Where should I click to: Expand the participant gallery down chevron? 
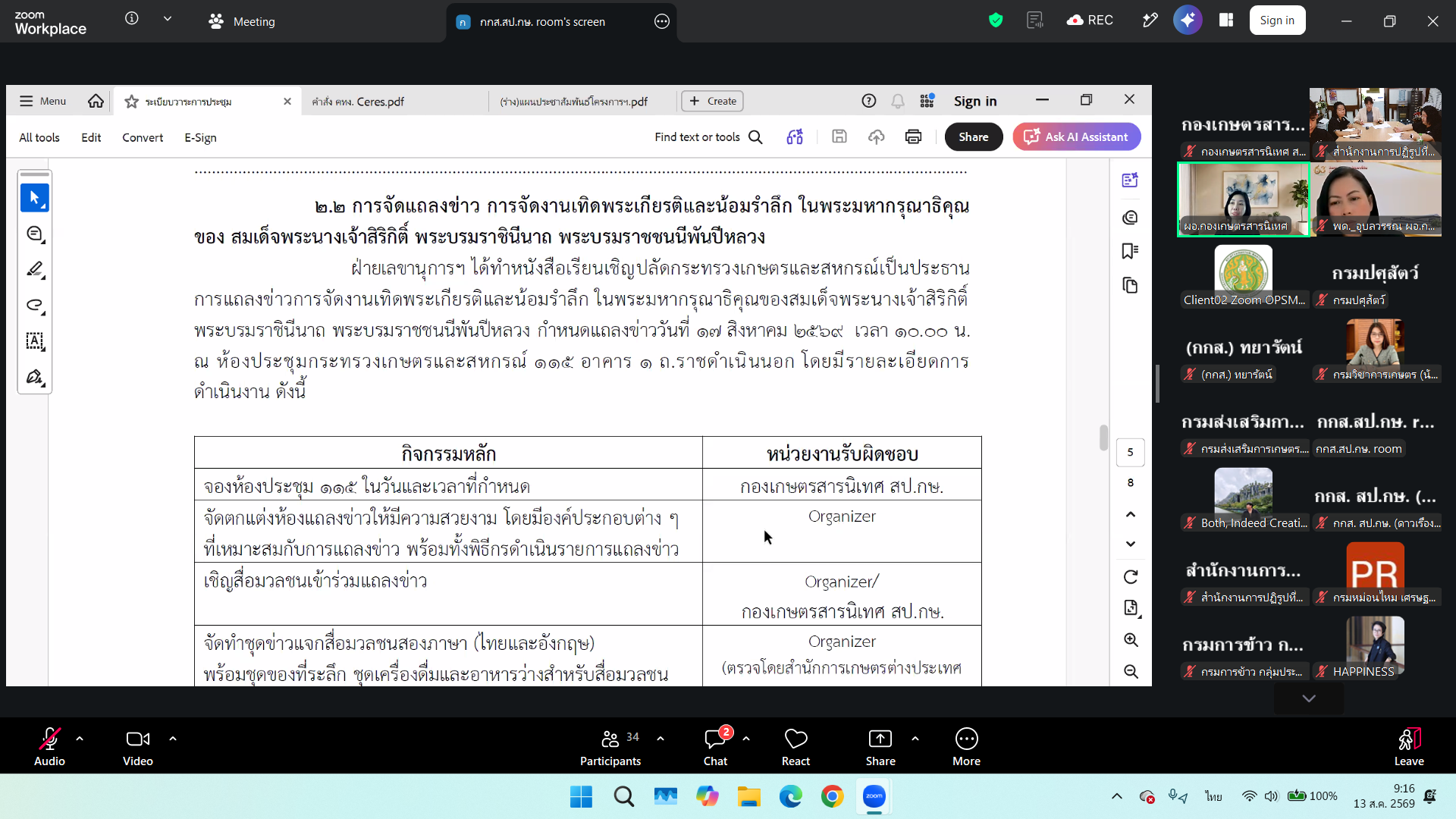(x=1309, y=698)
